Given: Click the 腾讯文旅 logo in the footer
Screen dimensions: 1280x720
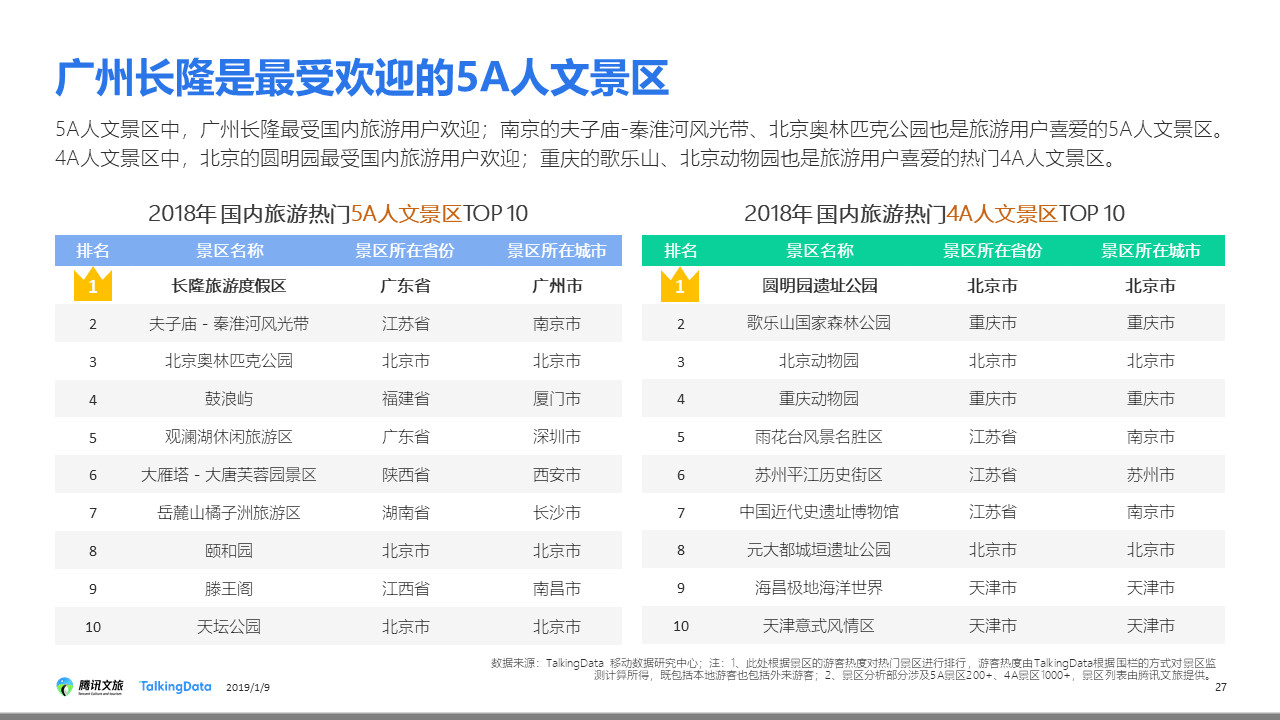Looking at the screenshot, I should (x=90, y=686).
